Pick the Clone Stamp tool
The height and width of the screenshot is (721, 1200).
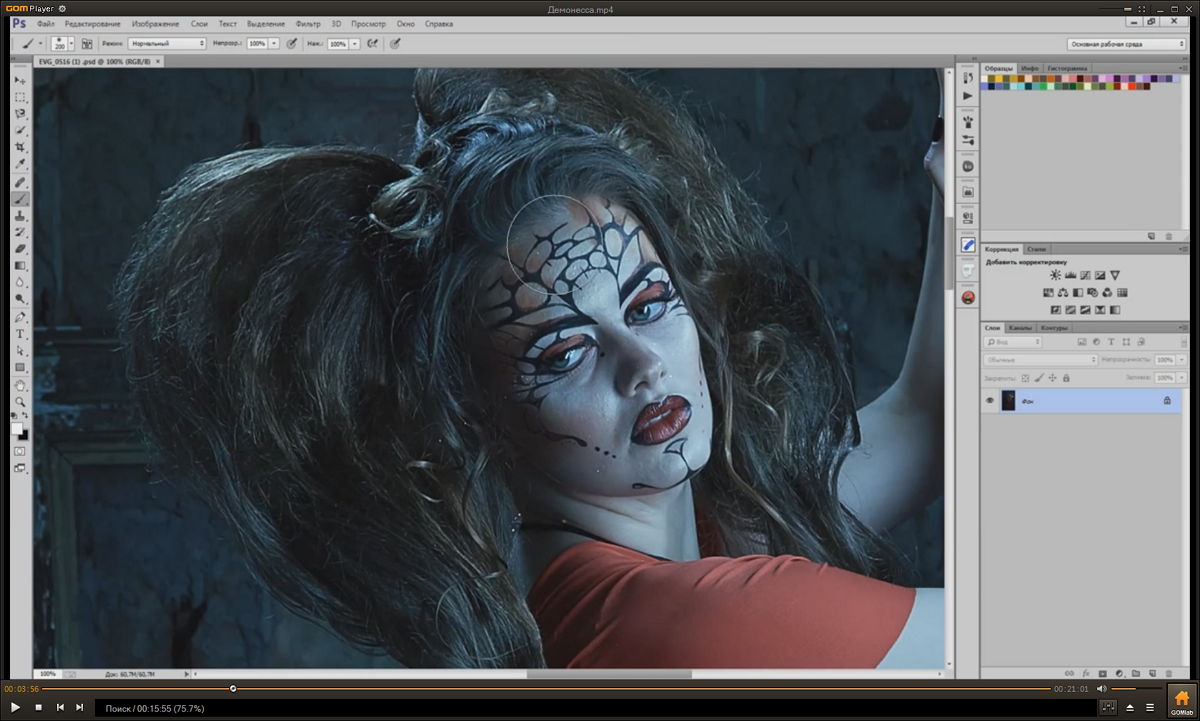[x=20, y=215]
